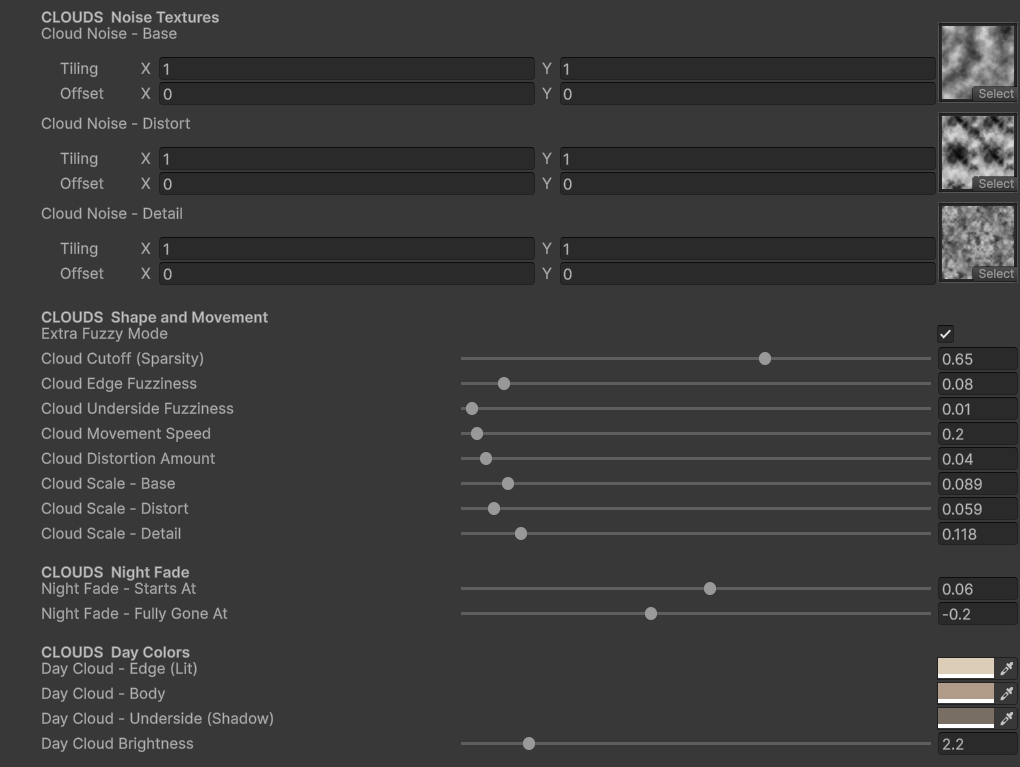Open Day Cloud Underside (Shadow) color swatch
This screenshot has height=767, width=1020.
point(965,718)
